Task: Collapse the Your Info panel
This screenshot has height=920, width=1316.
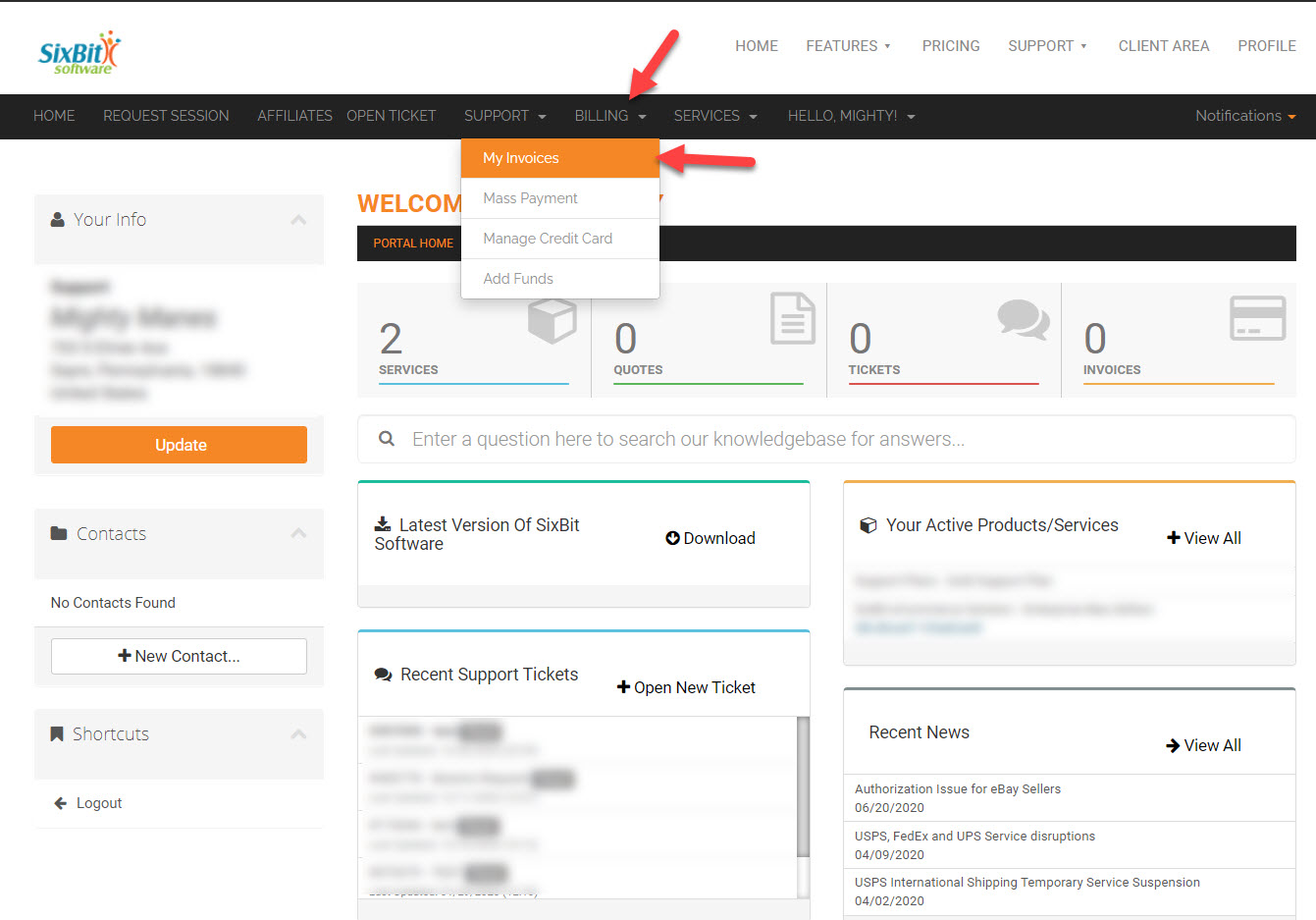Action: [298, 220]
